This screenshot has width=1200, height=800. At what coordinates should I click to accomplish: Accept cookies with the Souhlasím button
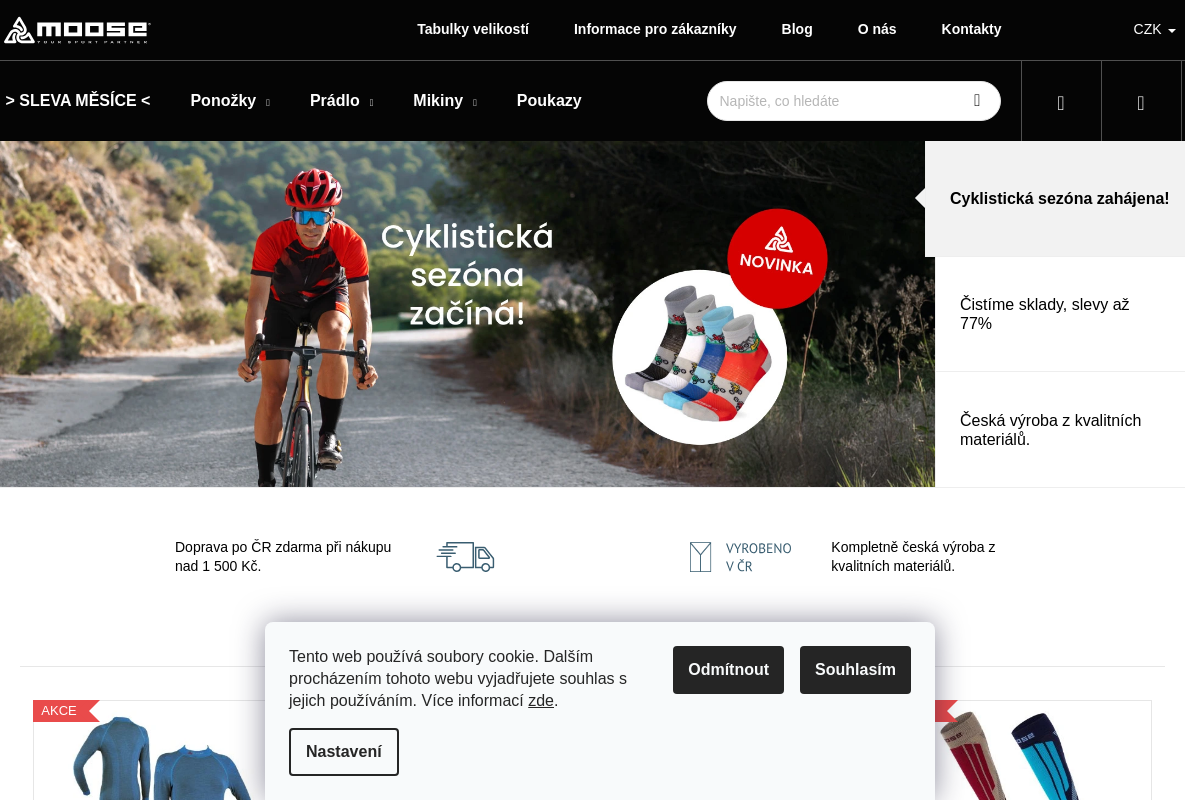coord(855,670)
